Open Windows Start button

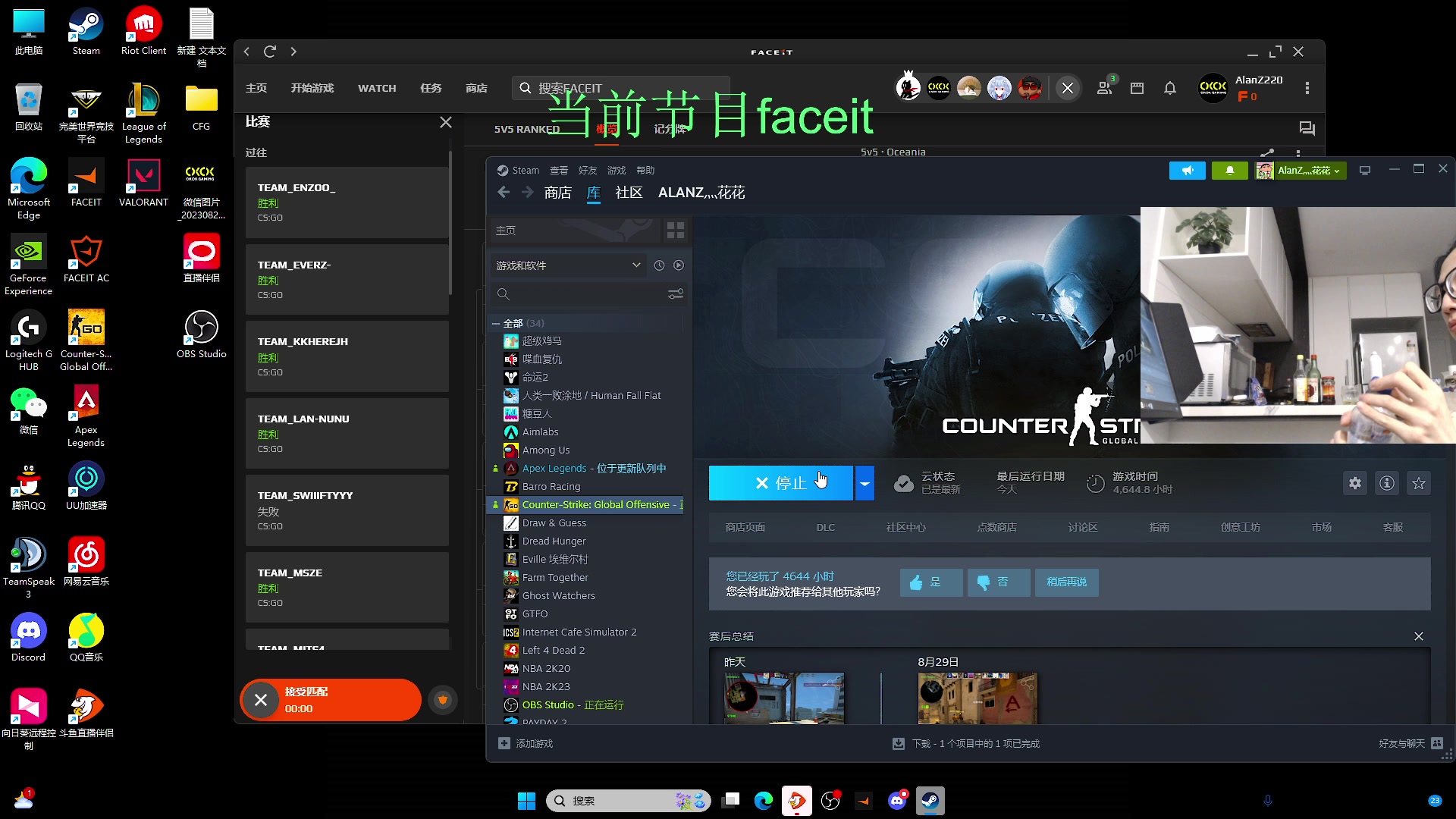526,801
